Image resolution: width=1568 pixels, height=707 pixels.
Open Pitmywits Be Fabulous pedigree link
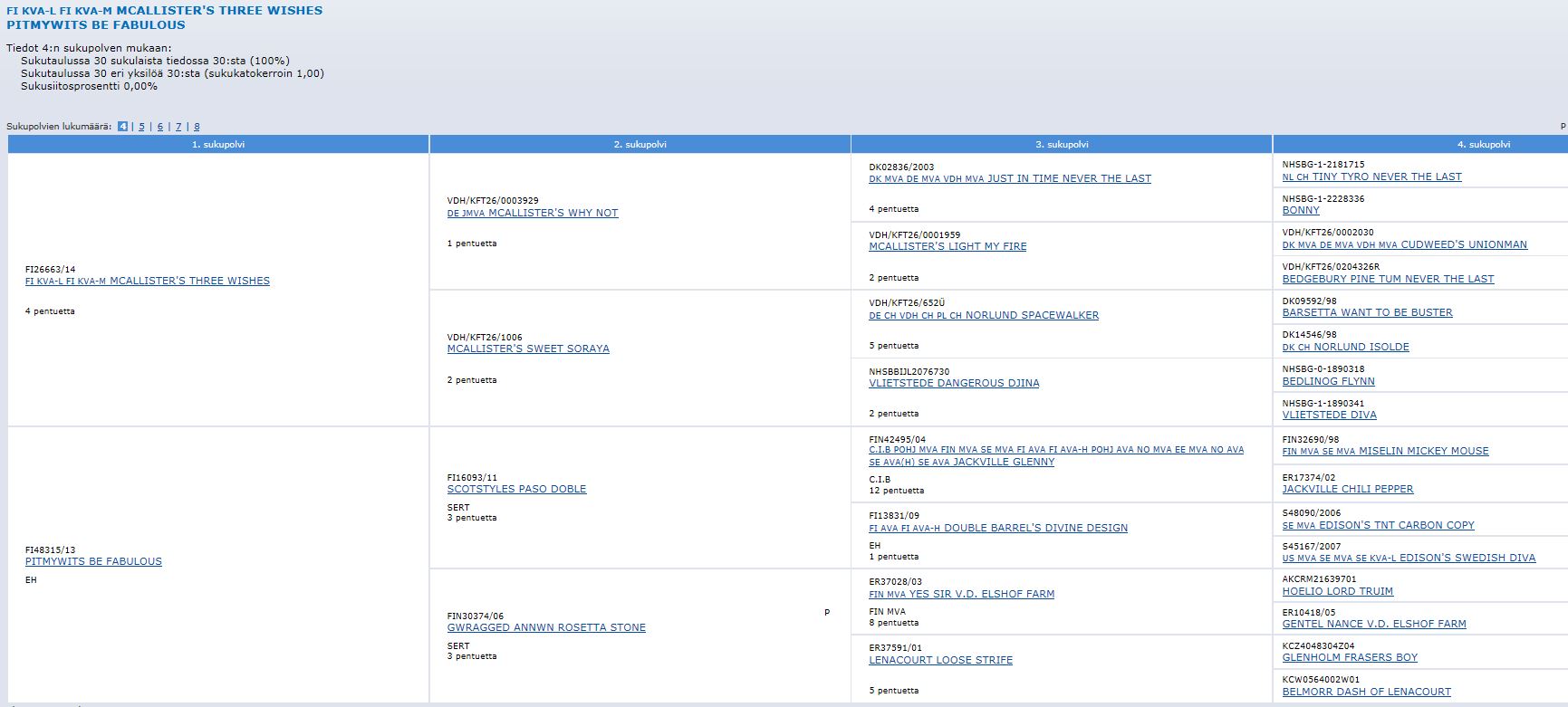tap(93, 561)
